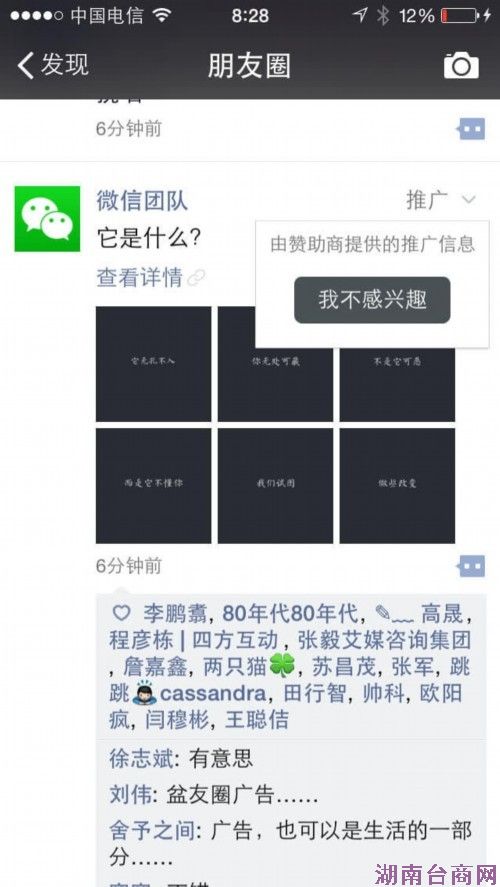Collapse the 推广 chevron arrow
Image resolution: width=500 pixels, height=887 pixels.
(x=469, y=200)
